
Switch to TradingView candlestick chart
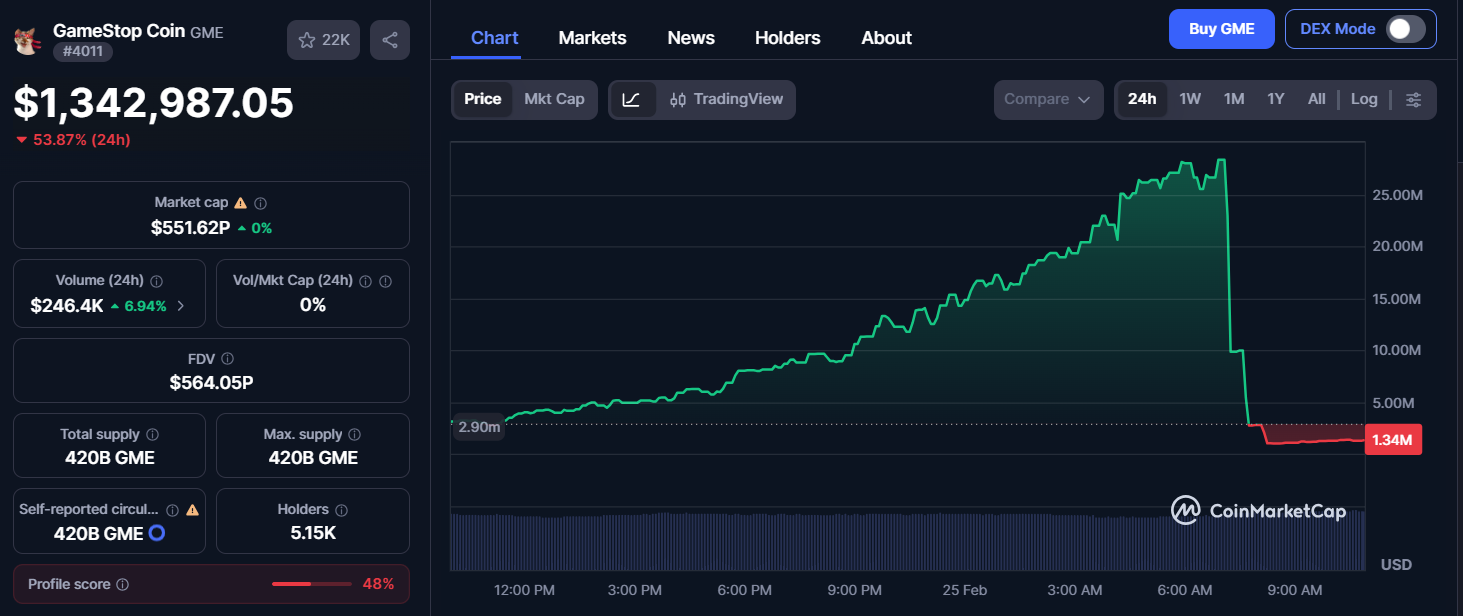pos(726,99)
